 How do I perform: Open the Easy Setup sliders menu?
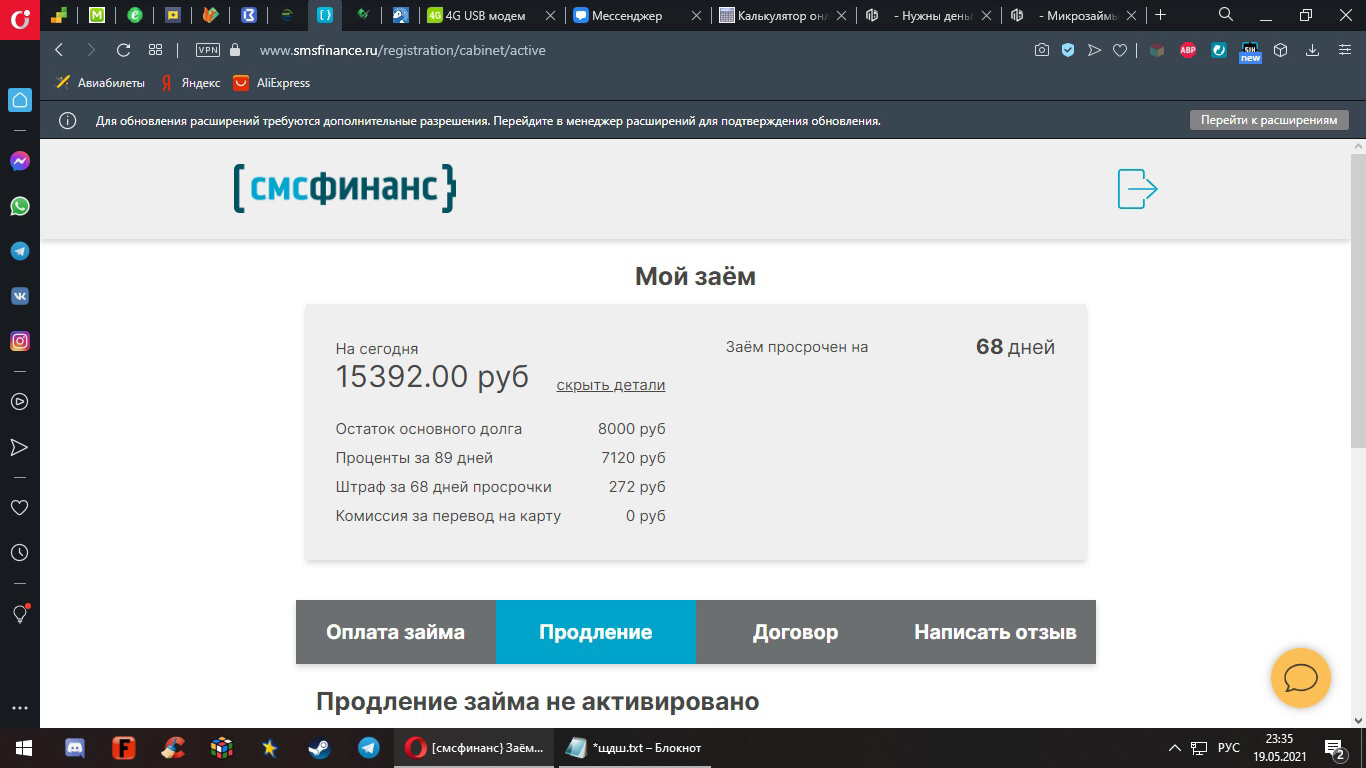(1343, 50)
